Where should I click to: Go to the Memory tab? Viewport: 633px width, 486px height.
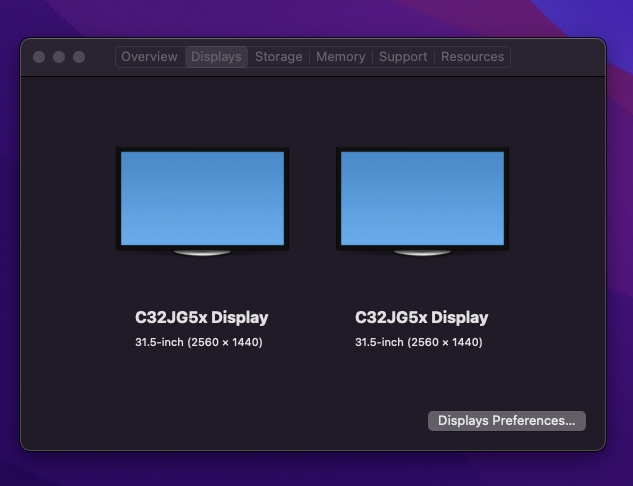pos(341,57)
